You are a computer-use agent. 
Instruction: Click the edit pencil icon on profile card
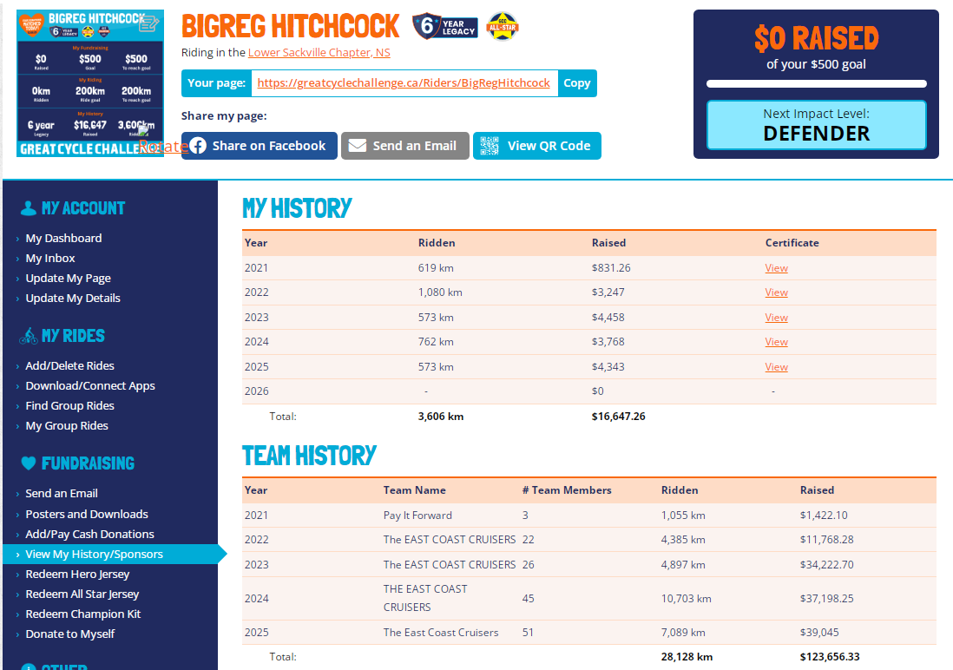149,24
